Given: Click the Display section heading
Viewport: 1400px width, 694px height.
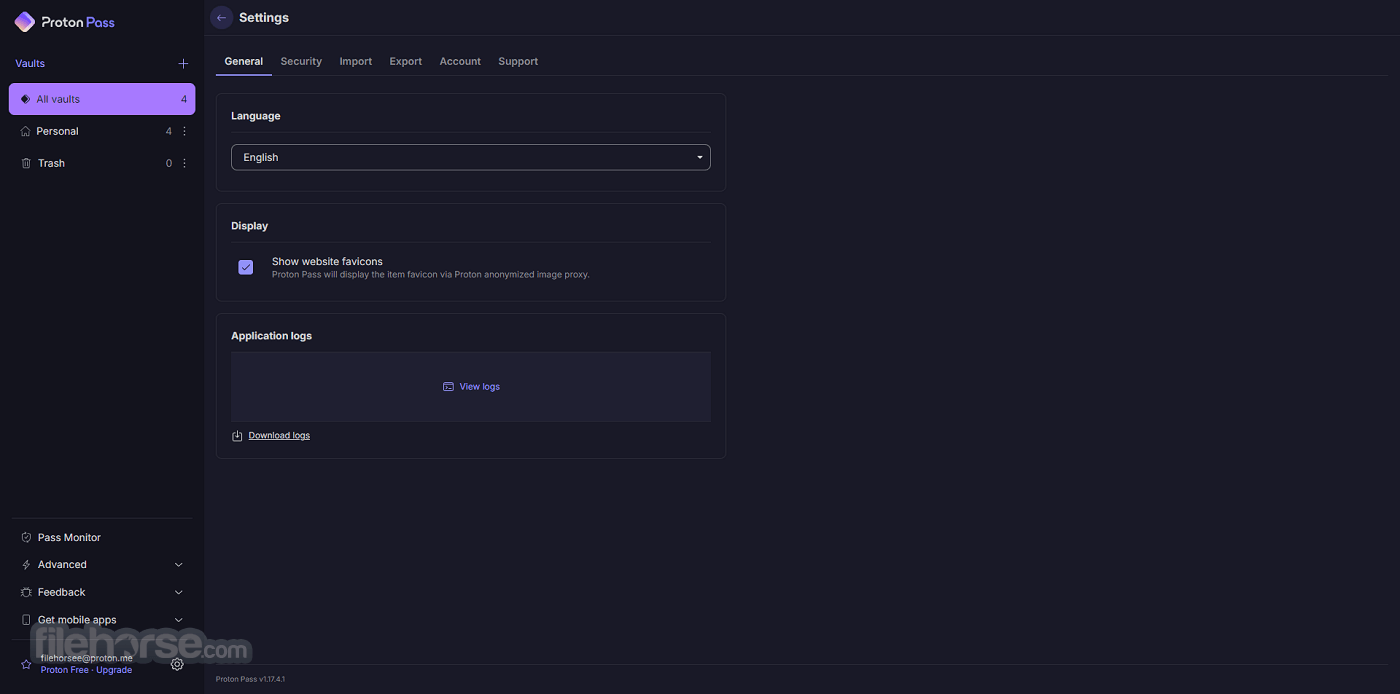Looking at the screenshot, I should click(250, 226).
